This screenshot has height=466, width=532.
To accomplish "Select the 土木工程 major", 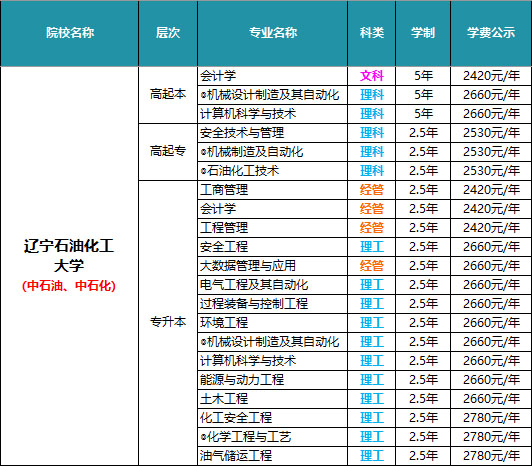I will click(224, 399).
